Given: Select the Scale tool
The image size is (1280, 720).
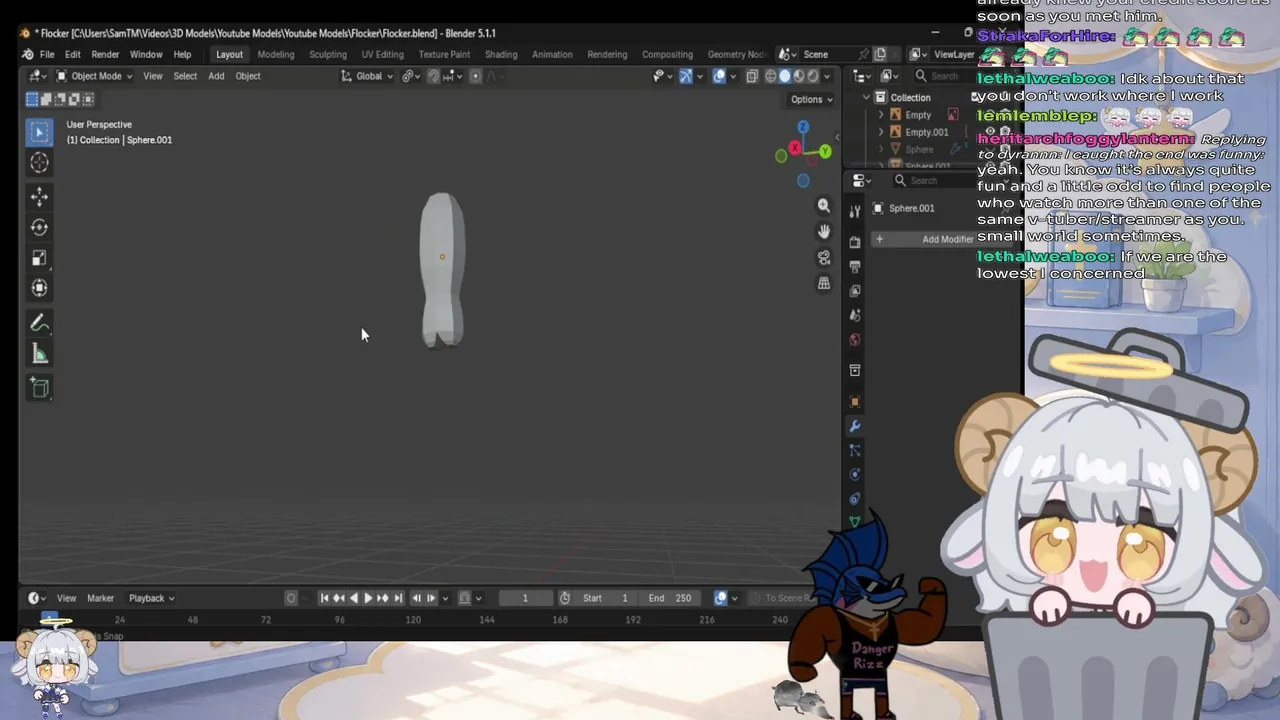Looking at the screenshot, I should (x=39, y=258).
